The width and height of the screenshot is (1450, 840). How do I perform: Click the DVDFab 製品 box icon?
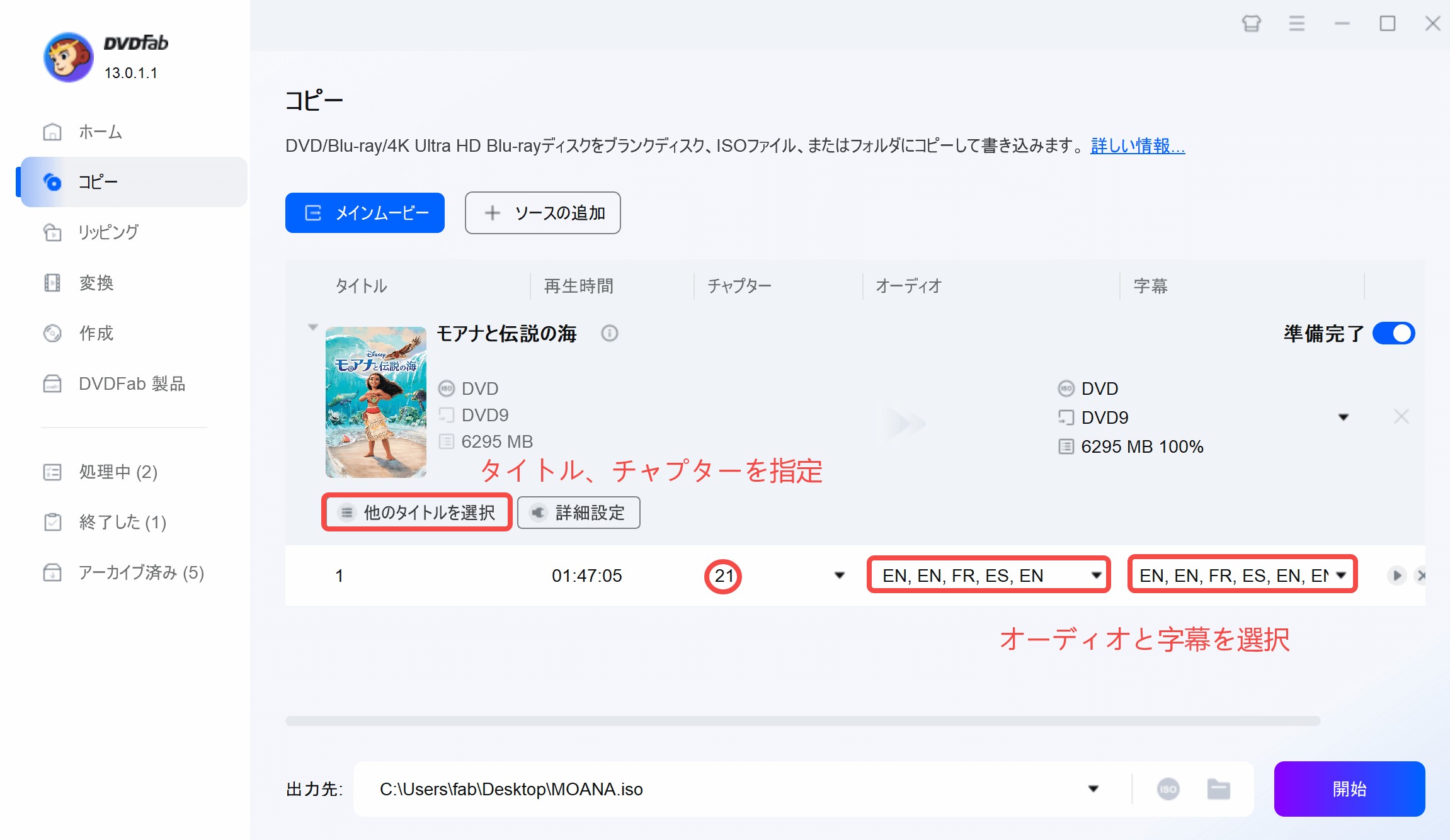[52, 383]
